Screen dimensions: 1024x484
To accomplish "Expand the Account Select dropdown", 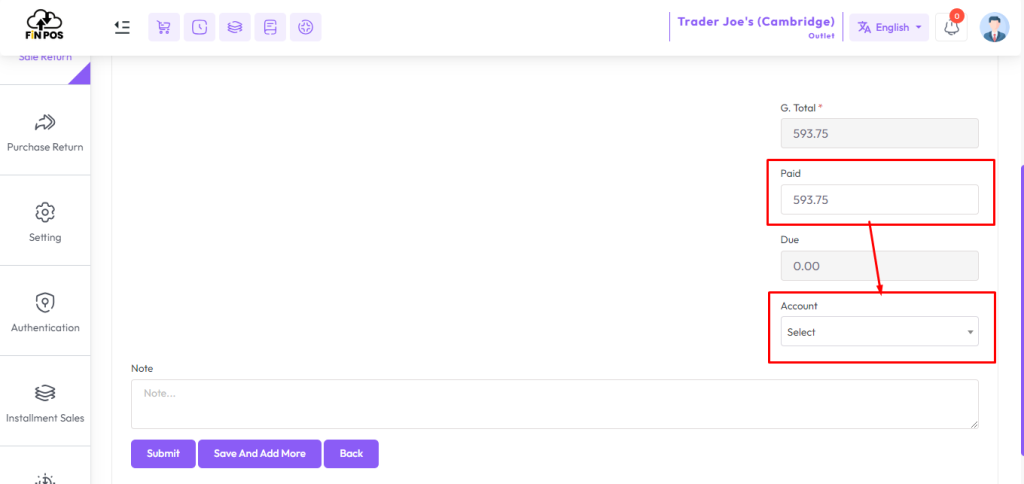I will pyautogui.click(x=879, y=332).
